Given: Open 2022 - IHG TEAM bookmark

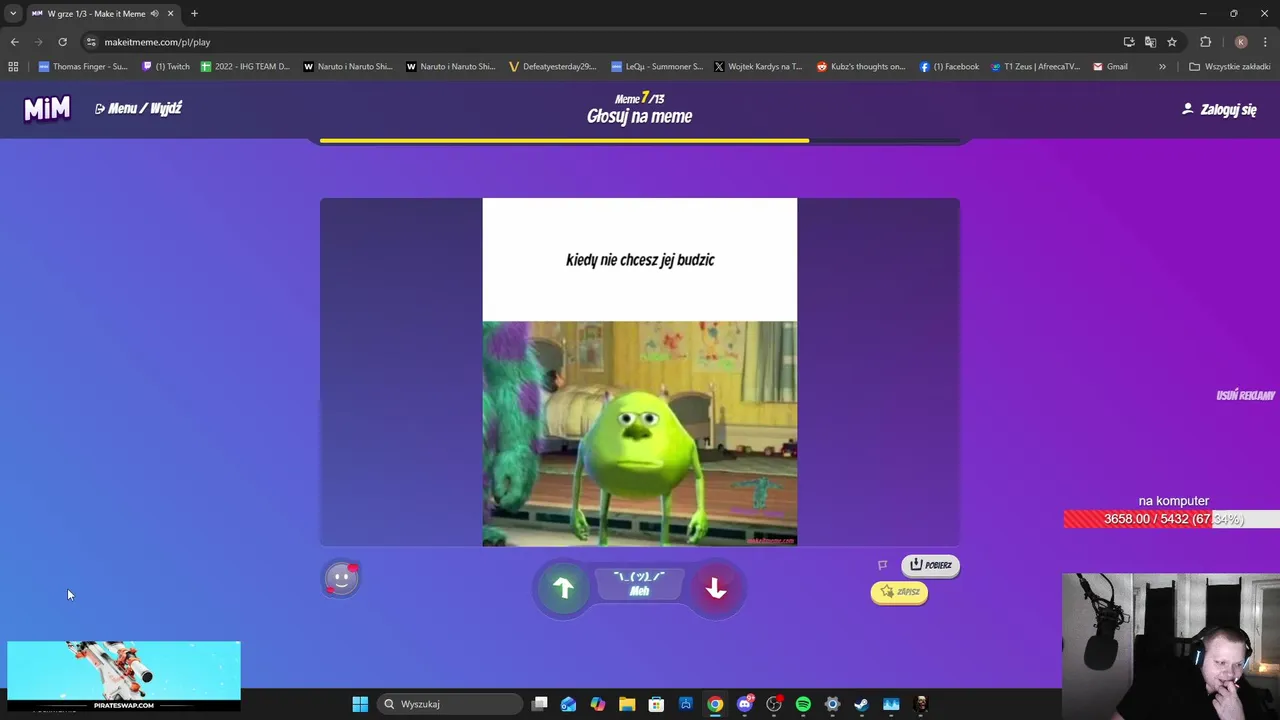Looking at the screenshot, I should pos(245,66).
